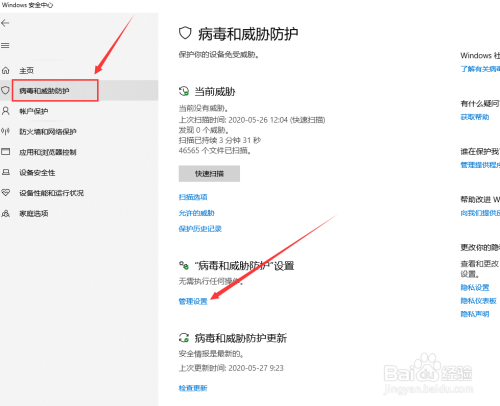Screen dimensions: 500x406
Task: Click the update icon by 病毒和威胁防护更新
Action: pos(184,338)
